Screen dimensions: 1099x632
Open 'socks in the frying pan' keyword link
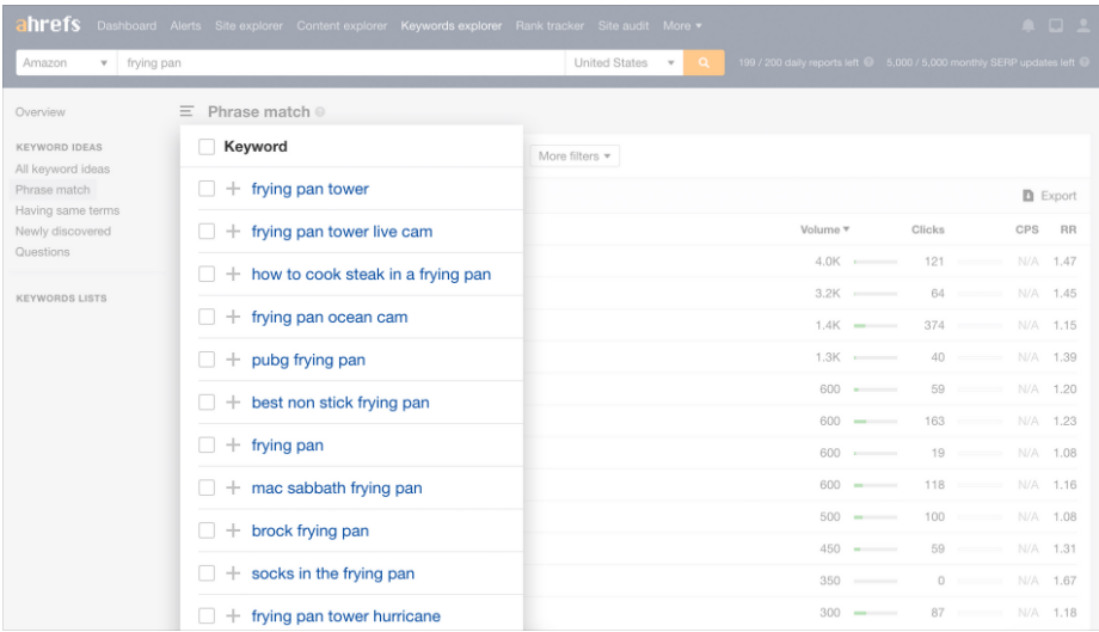click(x=333, y=574)
